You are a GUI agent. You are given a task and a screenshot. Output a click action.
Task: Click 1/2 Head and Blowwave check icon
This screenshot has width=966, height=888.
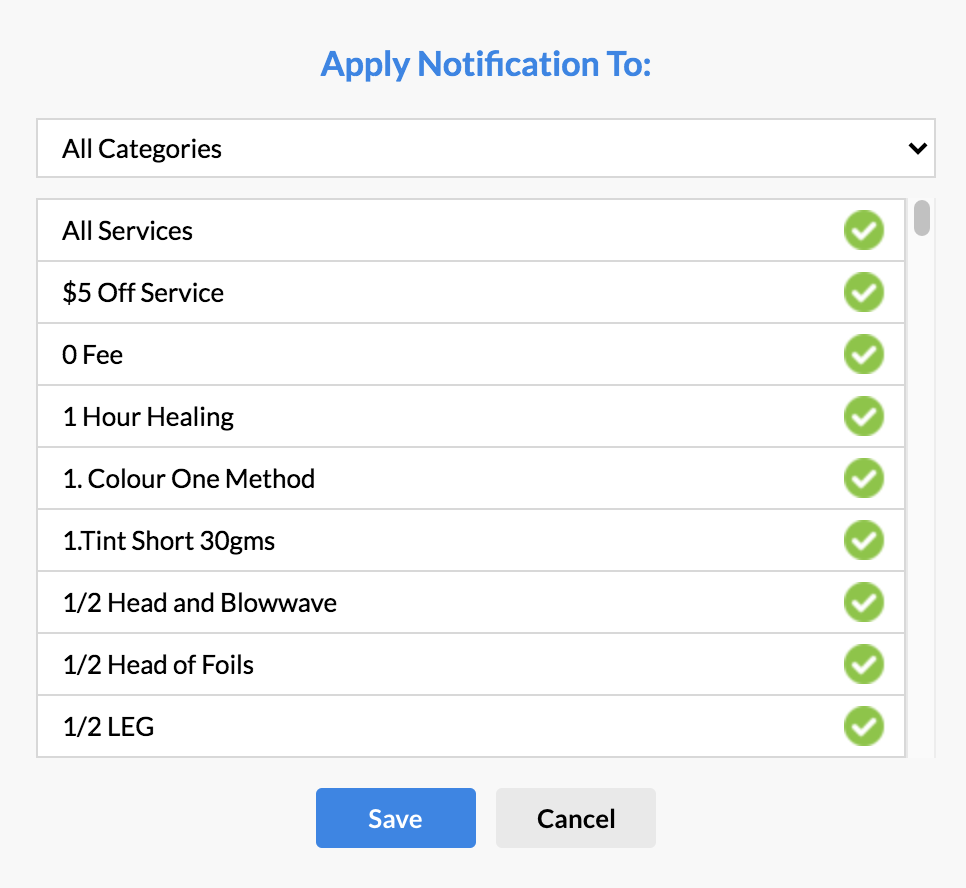[863, 603]
